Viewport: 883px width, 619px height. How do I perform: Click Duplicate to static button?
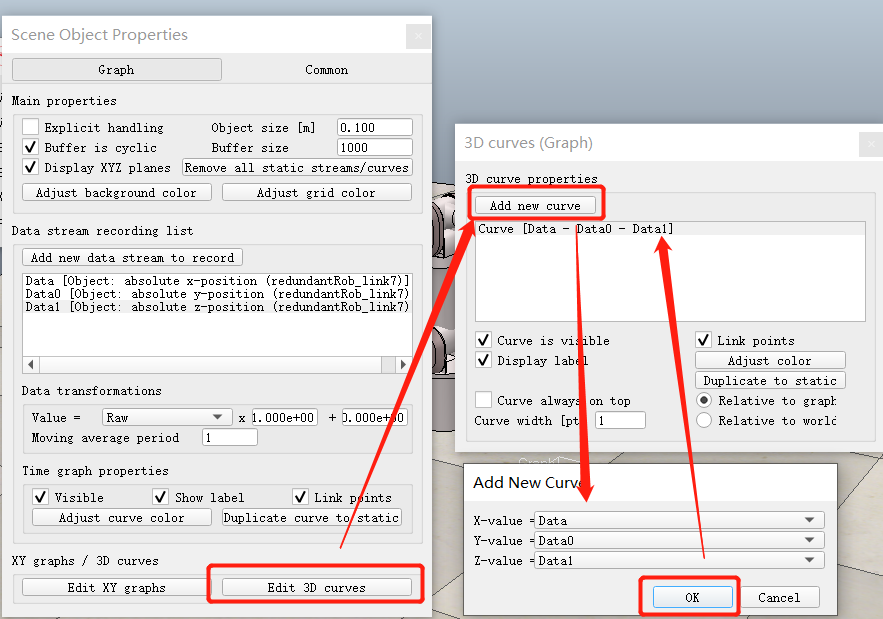click(770, 381)
